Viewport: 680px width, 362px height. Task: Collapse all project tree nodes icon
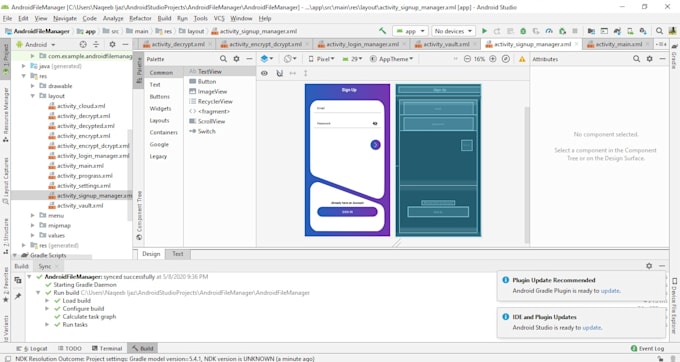(96, 44)
